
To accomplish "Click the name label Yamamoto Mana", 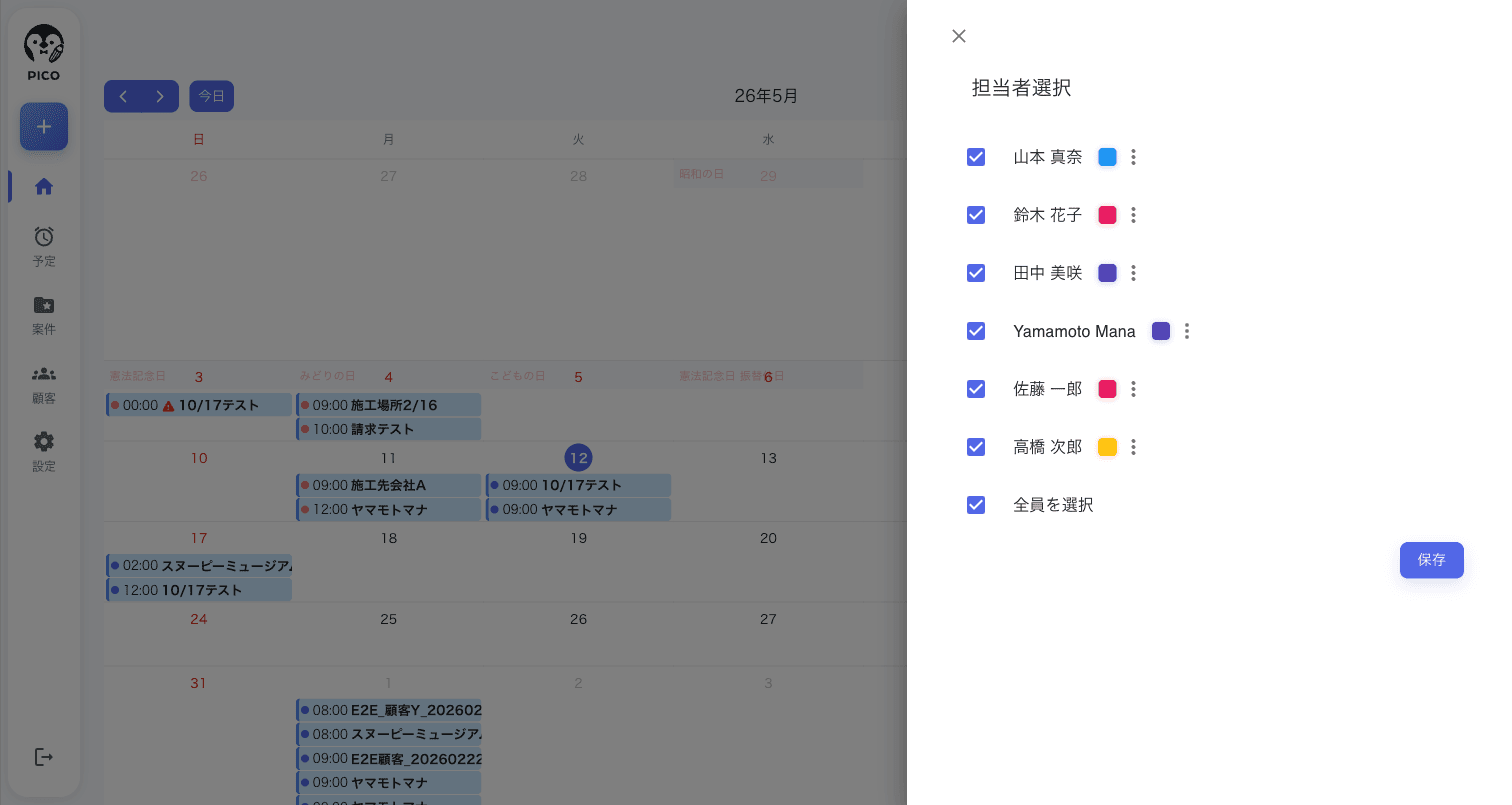I will point(1074,331).
